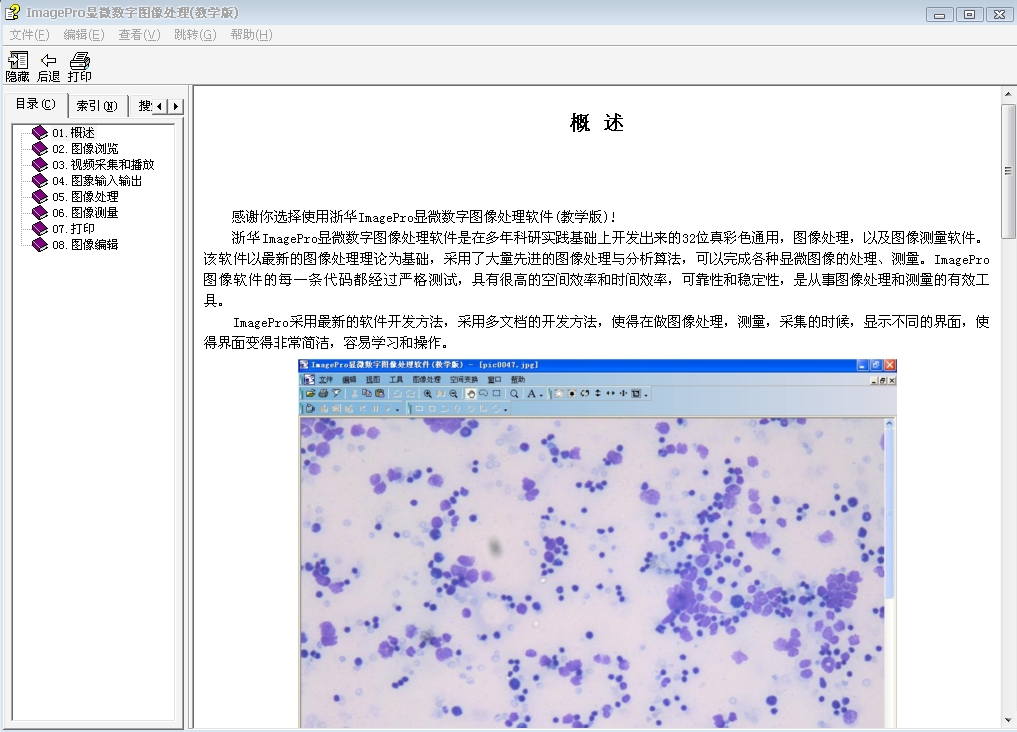Click the book icon beside 03. 视频采集和播放

coord(40,164)
